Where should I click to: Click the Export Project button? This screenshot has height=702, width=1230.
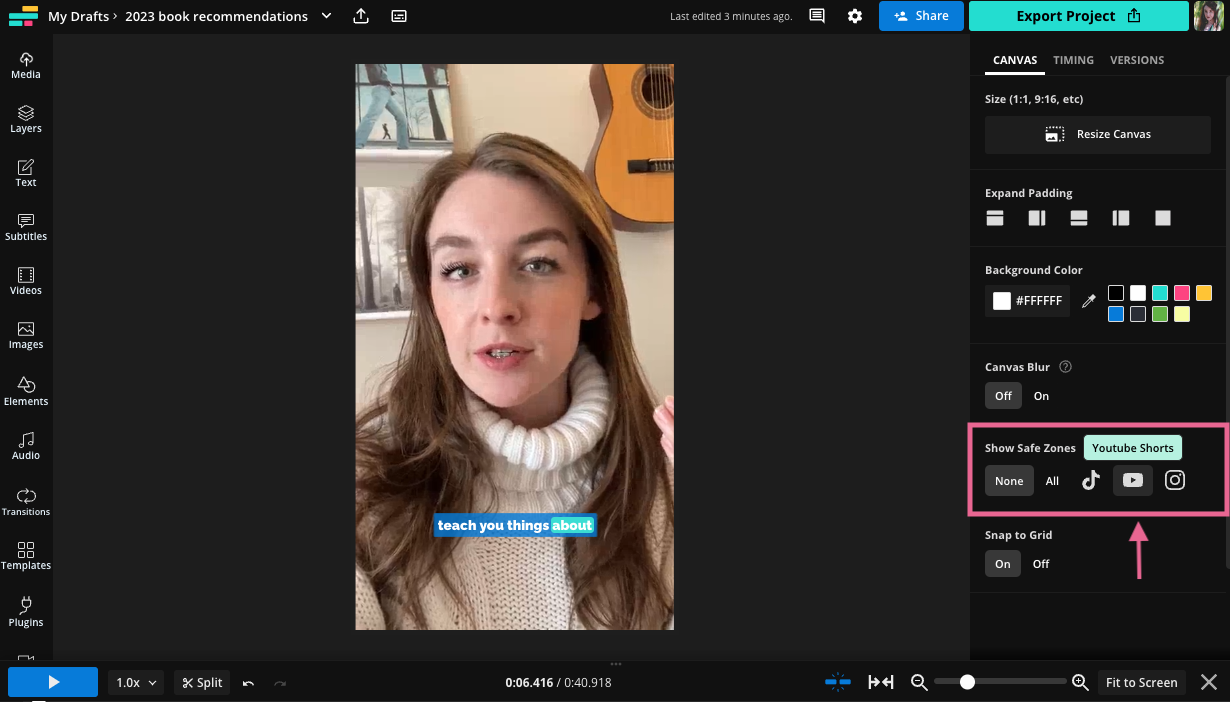coord(1078,16)
